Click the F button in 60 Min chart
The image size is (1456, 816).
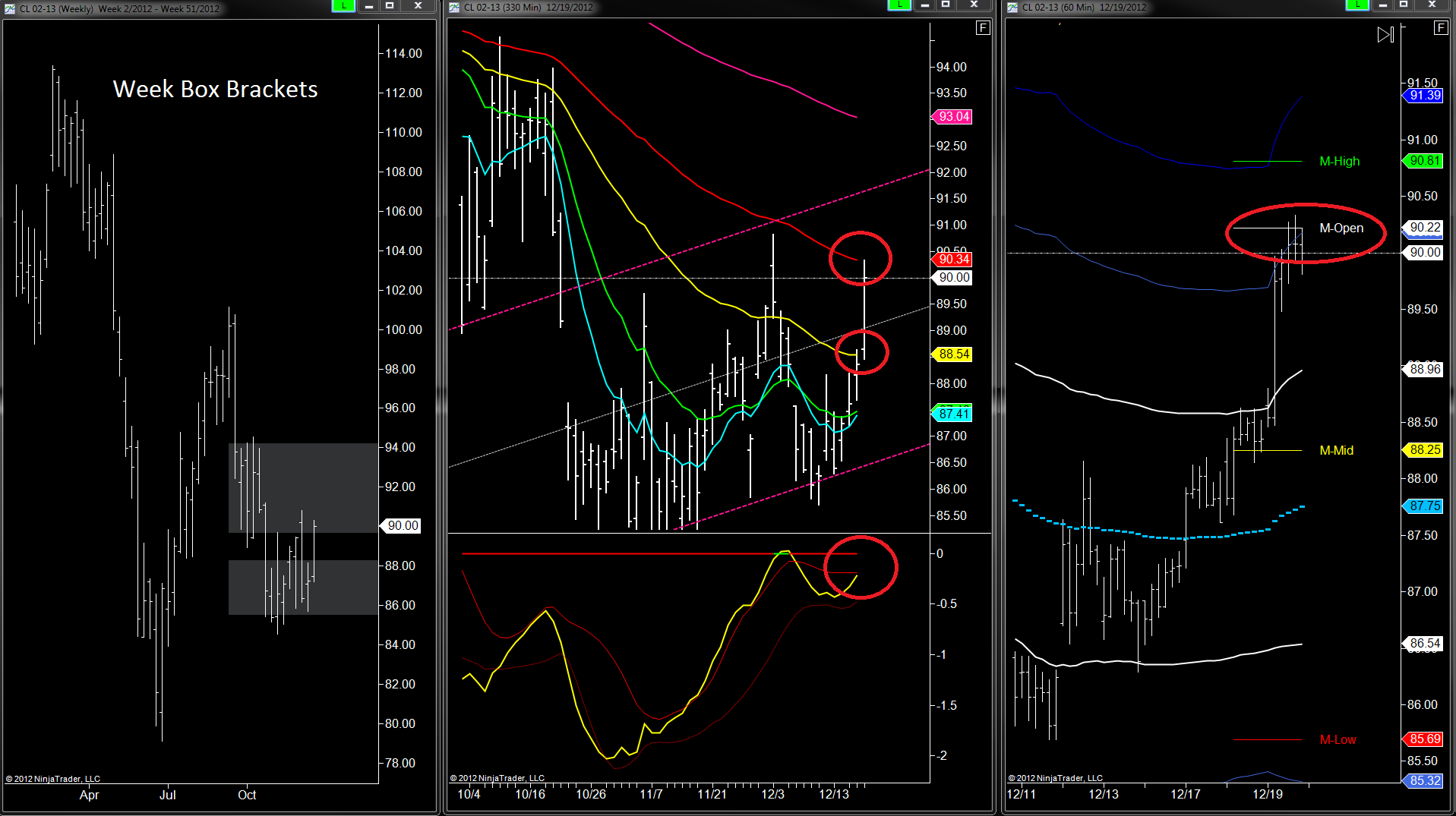(x=1440, y=28)
